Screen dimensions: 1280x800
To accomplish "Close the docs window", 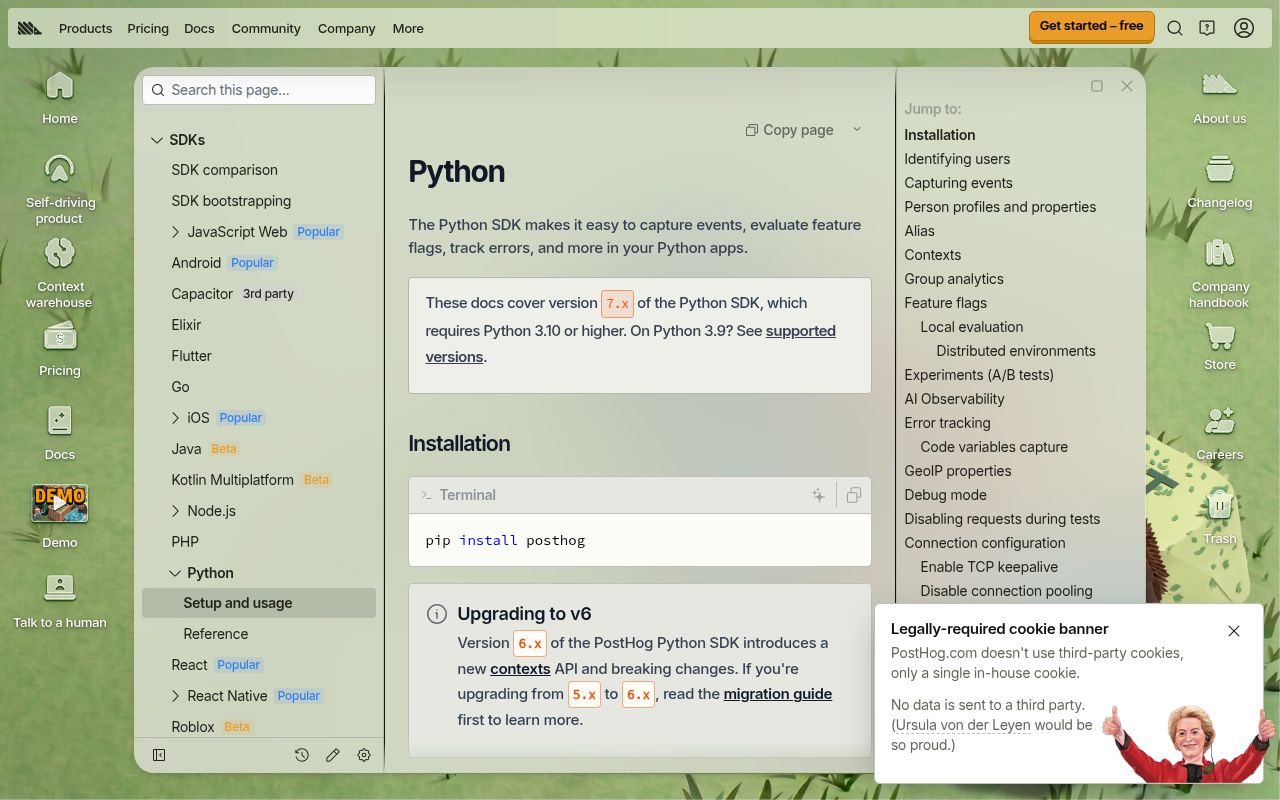I will click(x=1127, y=86).
